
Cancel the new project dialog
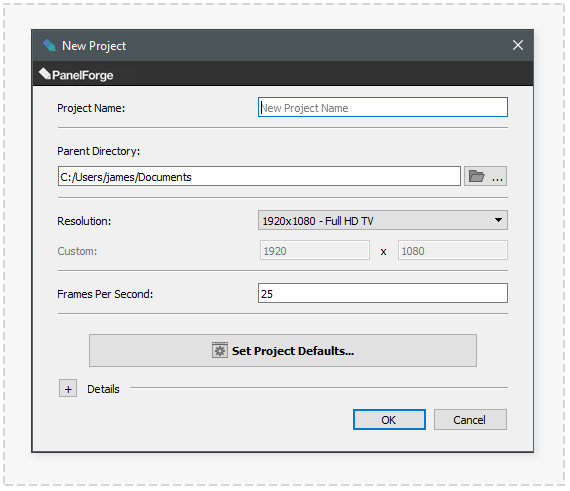point(470,420)
